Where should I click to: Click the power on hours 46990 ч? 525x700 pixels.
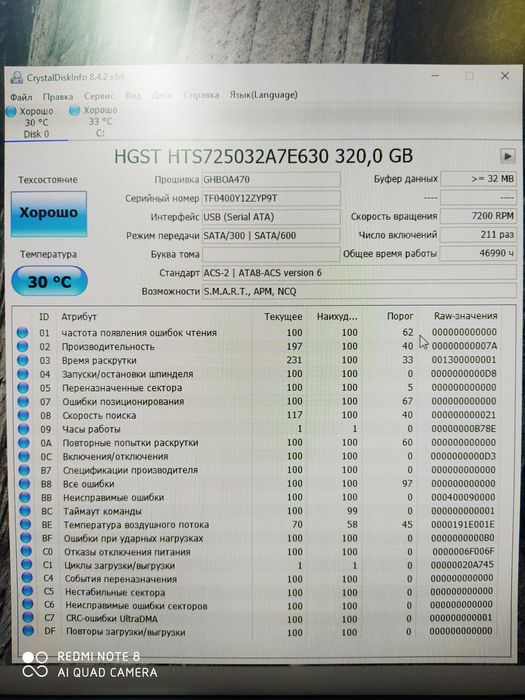click(478, 253)
